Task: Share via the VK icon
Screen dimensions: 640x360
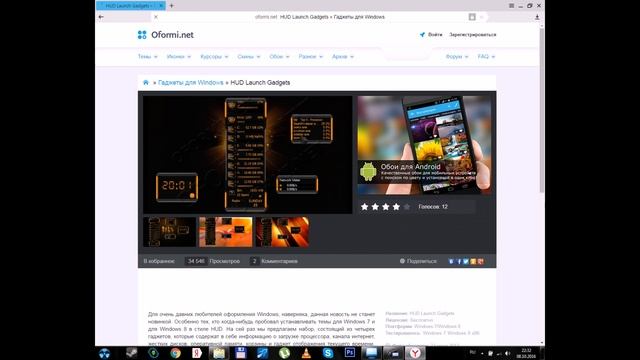Action: 451,261
